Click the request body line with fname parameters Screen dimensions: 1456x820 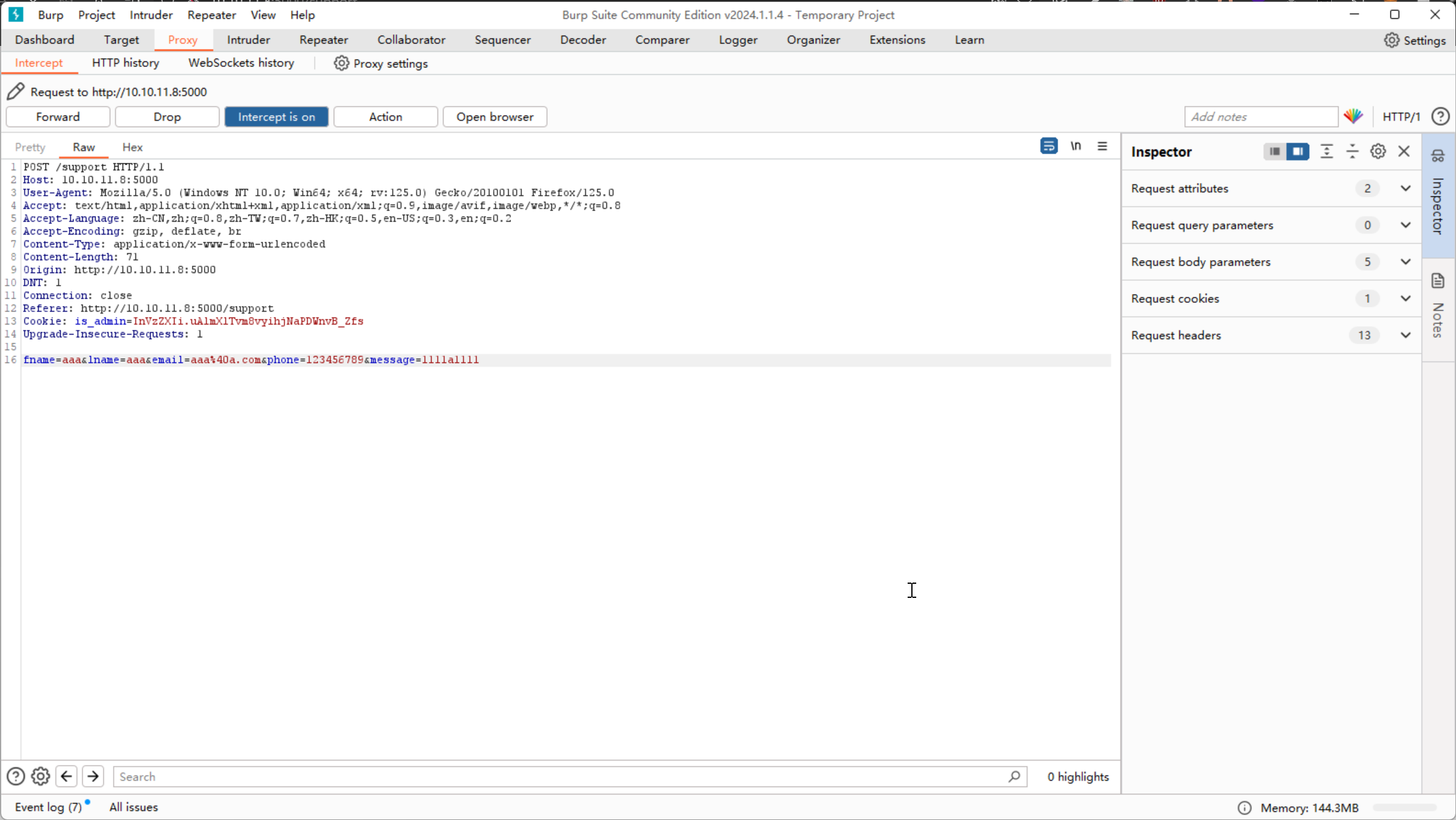(566, 360)
